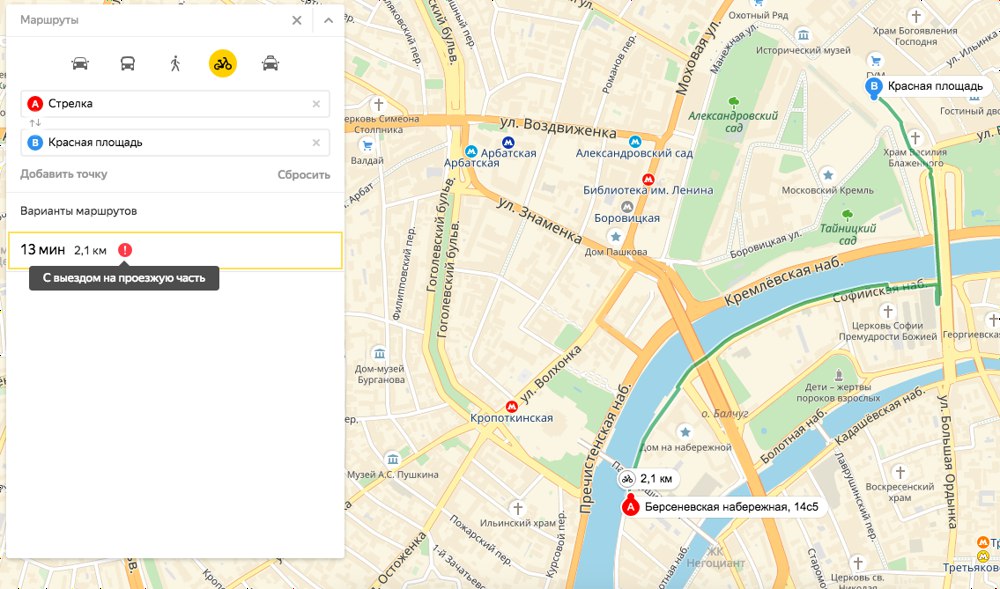Screen dimensions: 1000x589
Task: Click Добавить точку link
Action: click(x=64, y=174)
